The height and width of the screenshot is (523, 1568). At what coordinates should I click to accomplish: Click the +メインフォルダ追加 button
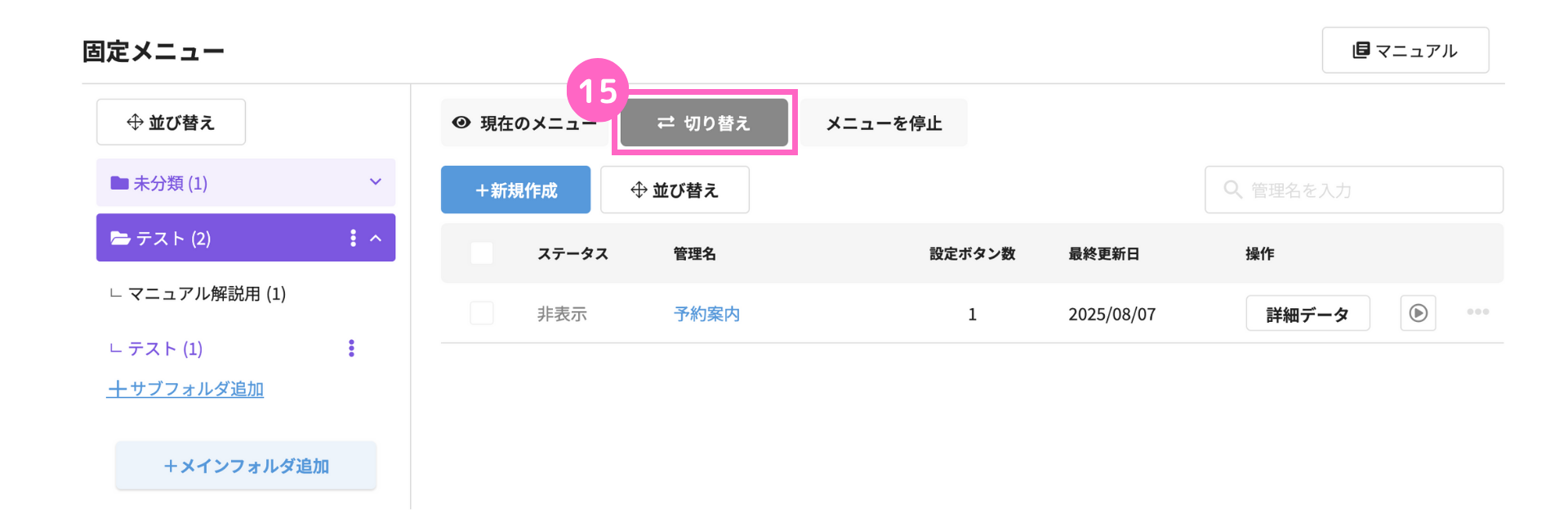(x=246, y=466)
